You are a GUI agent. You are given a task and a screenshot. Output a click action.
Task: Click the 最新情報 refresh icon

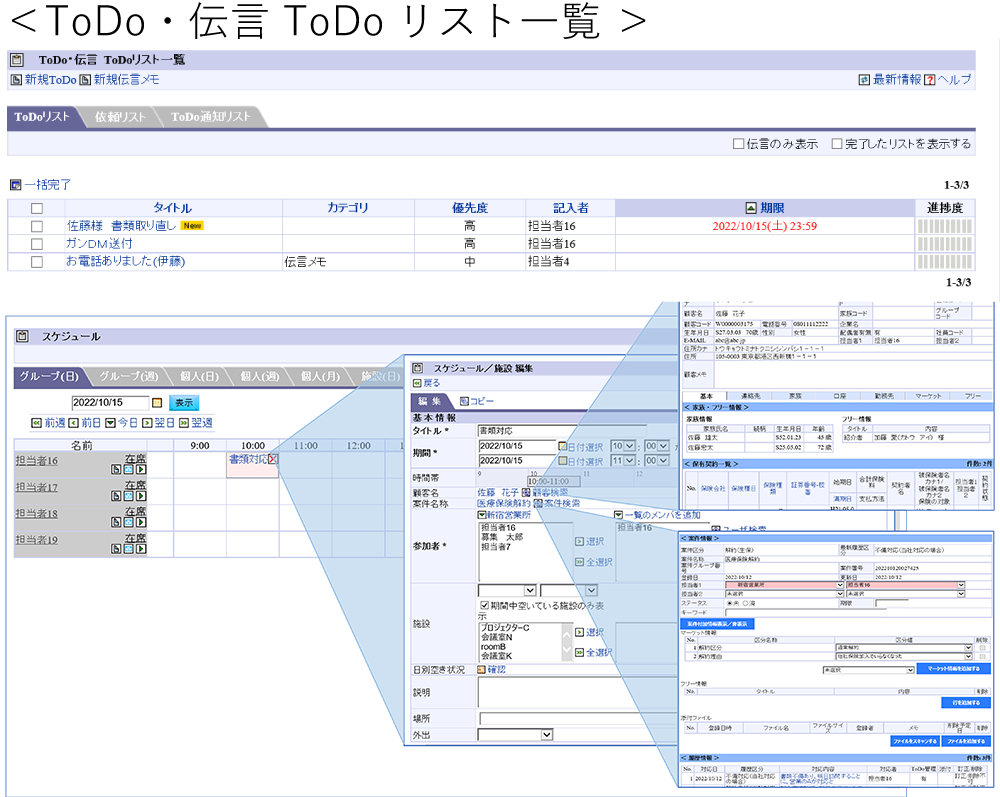[864, 80]
